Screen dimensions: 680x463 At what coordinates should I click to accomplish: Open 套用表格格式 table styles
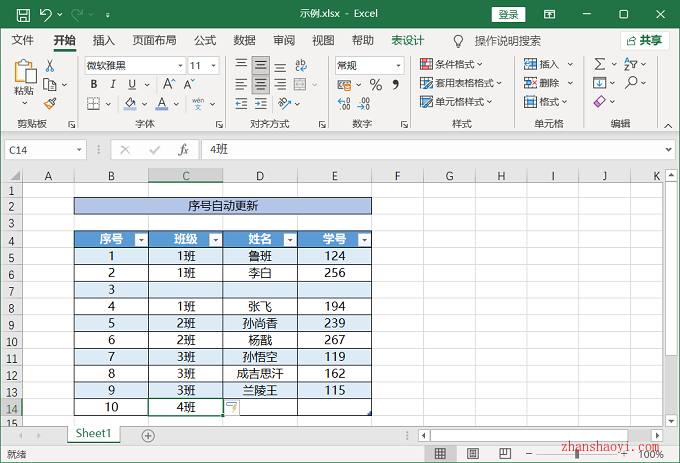click(461, 83)
